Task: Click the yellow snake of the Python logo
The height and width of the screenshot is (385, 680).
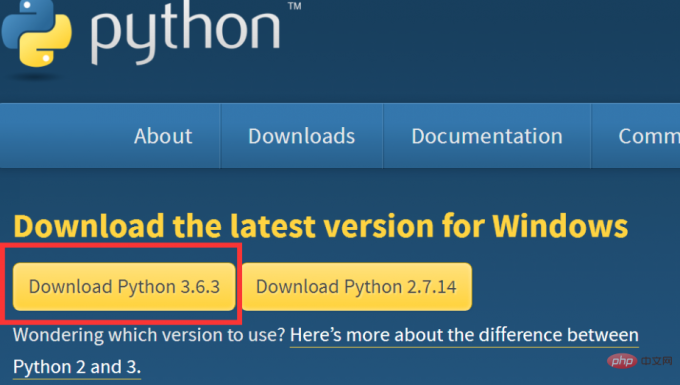Action: [x=49, y=43]
